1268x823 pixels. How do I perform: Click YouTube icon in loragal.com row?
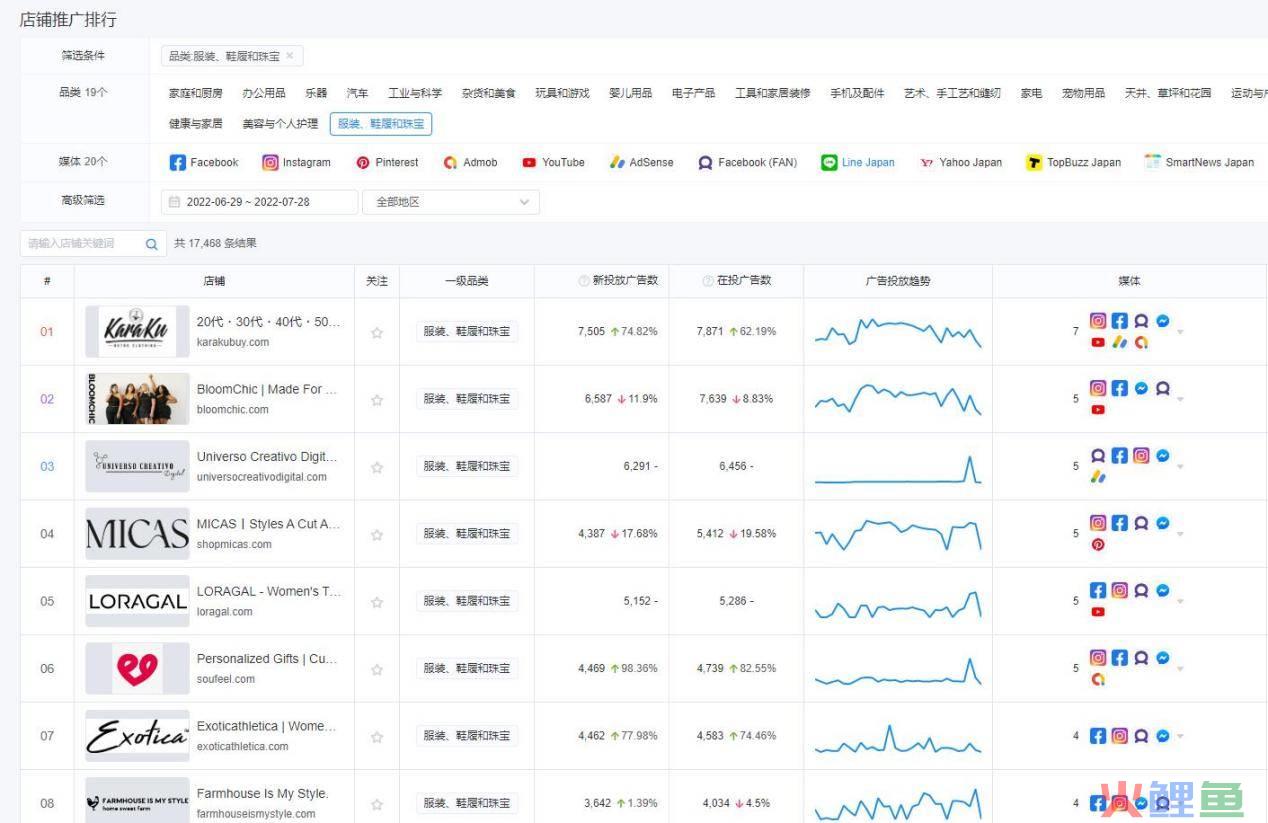tap(1098, 612)
